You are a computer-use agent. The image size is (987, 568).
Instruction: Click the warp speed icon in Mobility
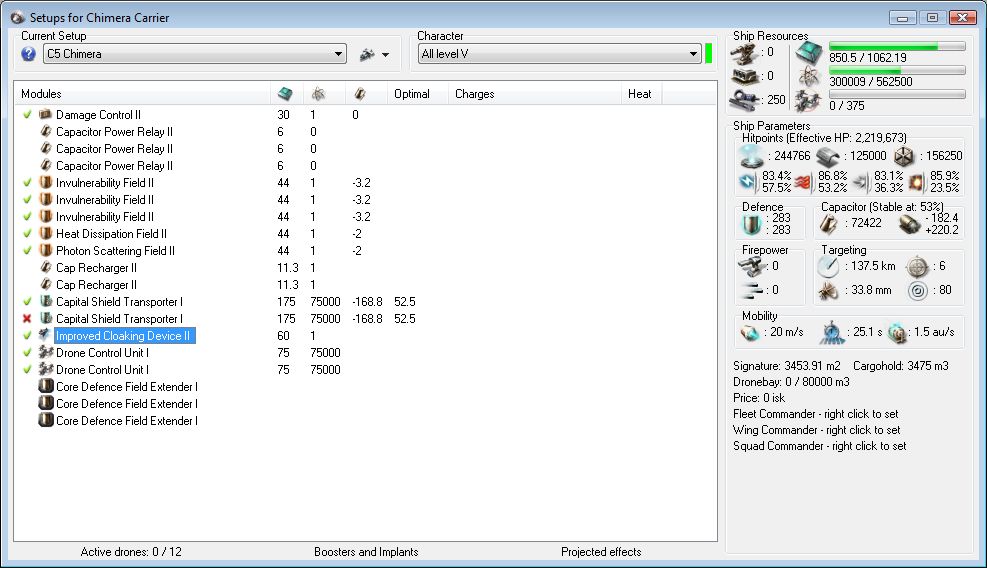click(x=897, y=333)
